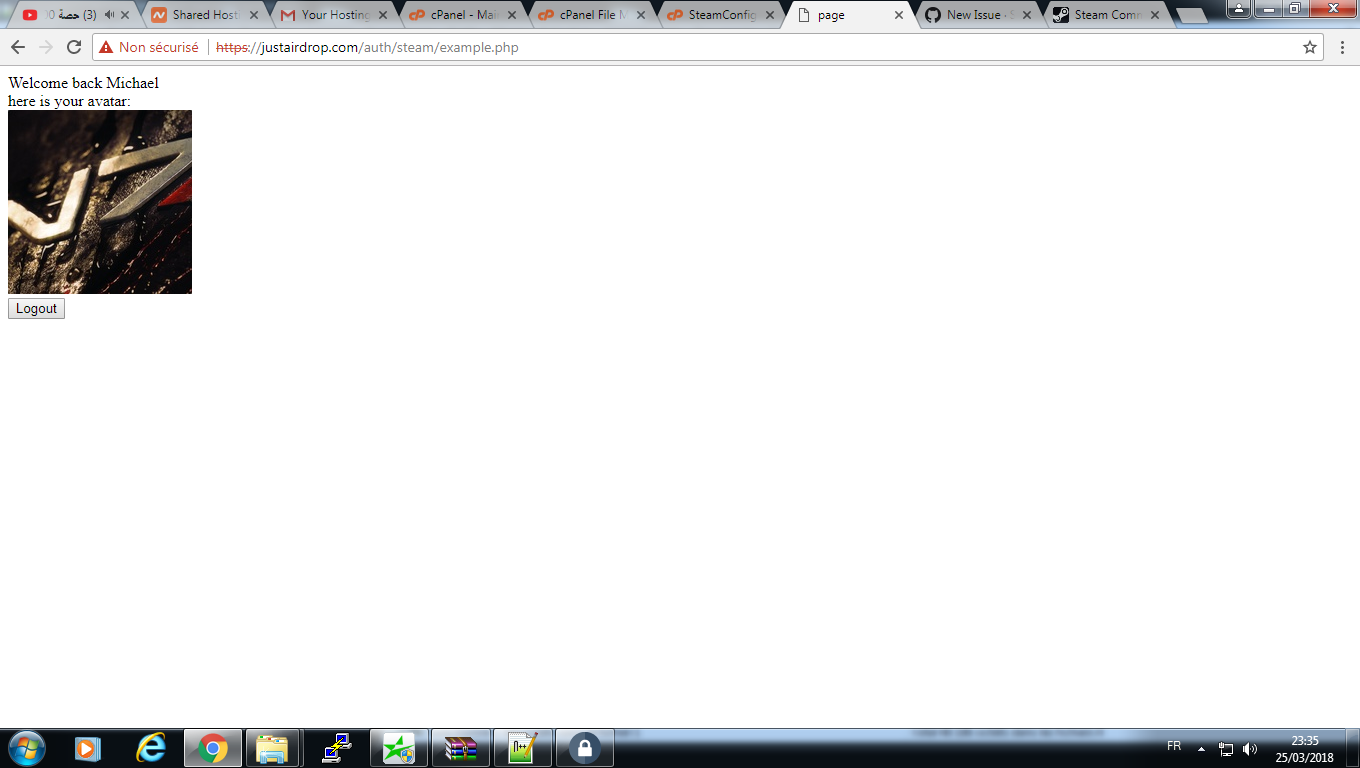The height and width of the screenshot is (768, 1360).
Task: Open Internet Explorer from the taskbar
Action: [x=151, y=748]
